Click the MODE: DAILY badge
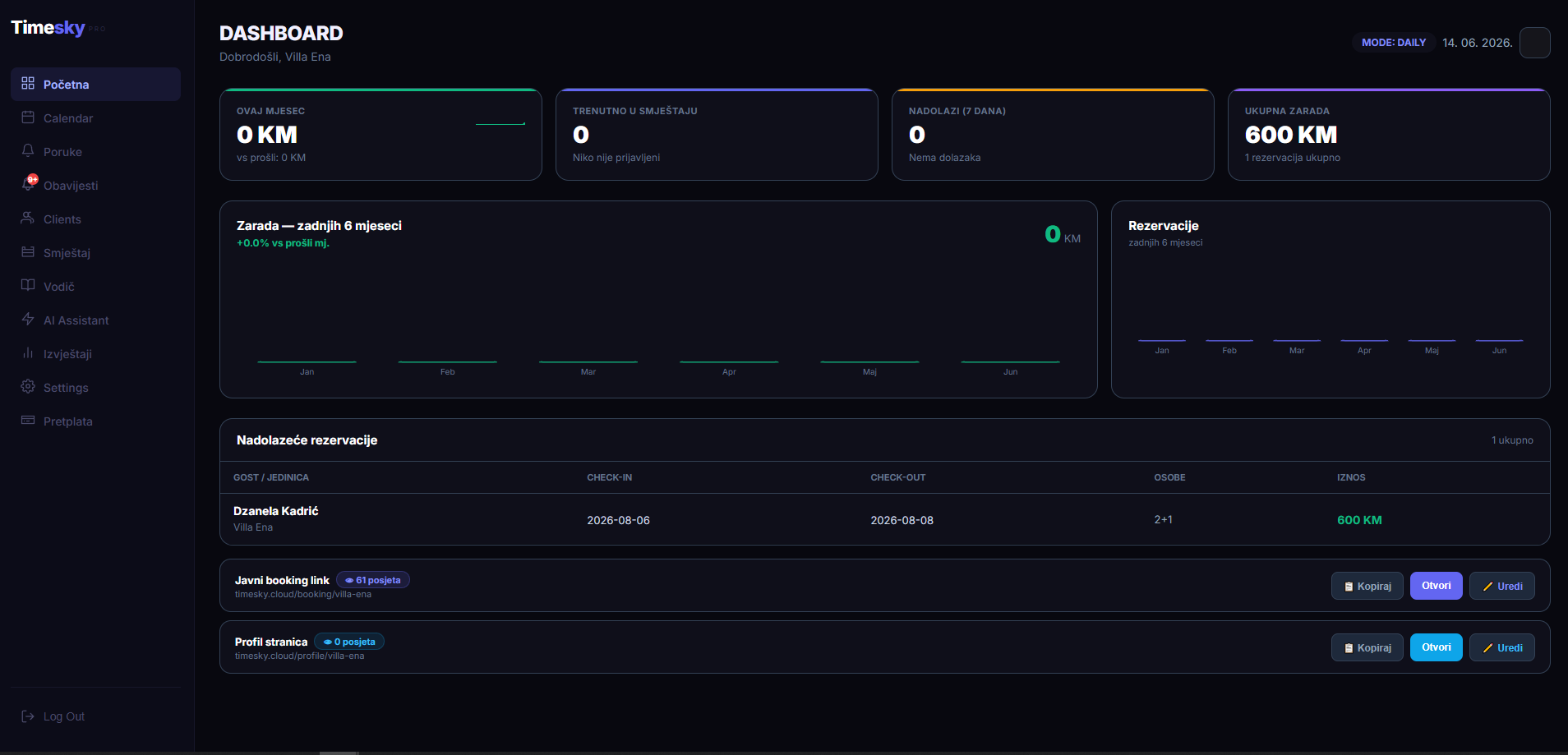Image resolution: width=1568 pixels, height=755 pixels. pos(1394,43)
